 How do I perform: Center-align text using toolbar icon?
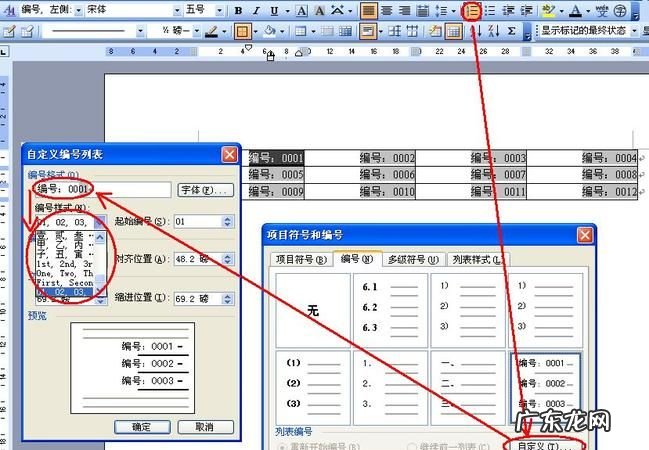point(387,10)
